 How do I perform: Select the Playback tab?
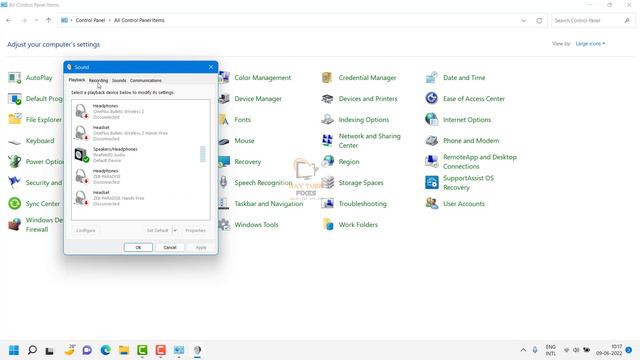pyautogui.click(x=77, y=80)
